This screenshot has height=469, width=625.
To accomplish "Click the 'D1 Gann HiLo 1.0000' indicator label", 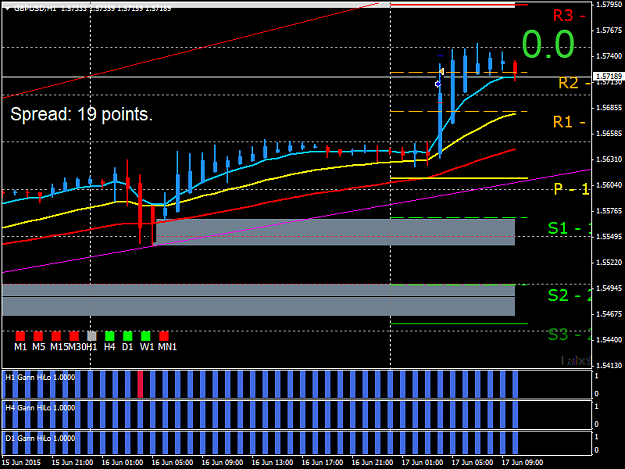I will 40,438.
